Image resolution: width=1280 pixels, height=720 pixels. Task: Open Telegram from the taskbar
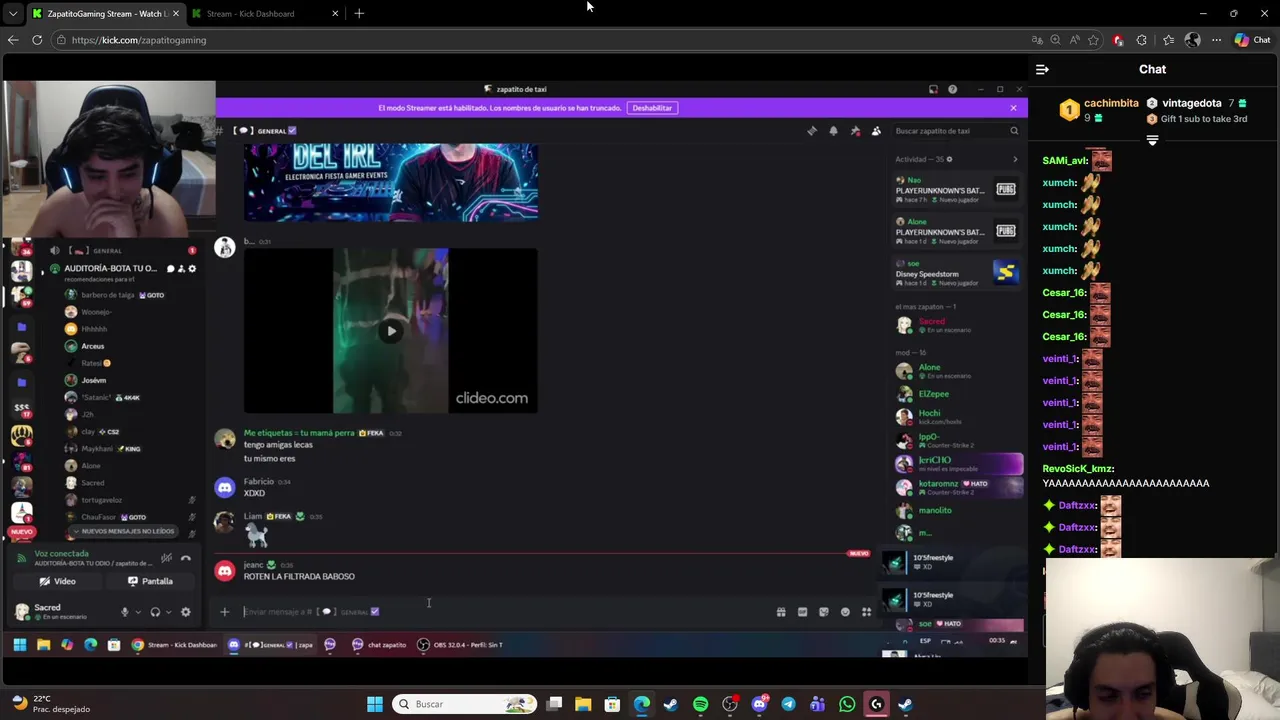pyautogui.click(x=788, y=704)
